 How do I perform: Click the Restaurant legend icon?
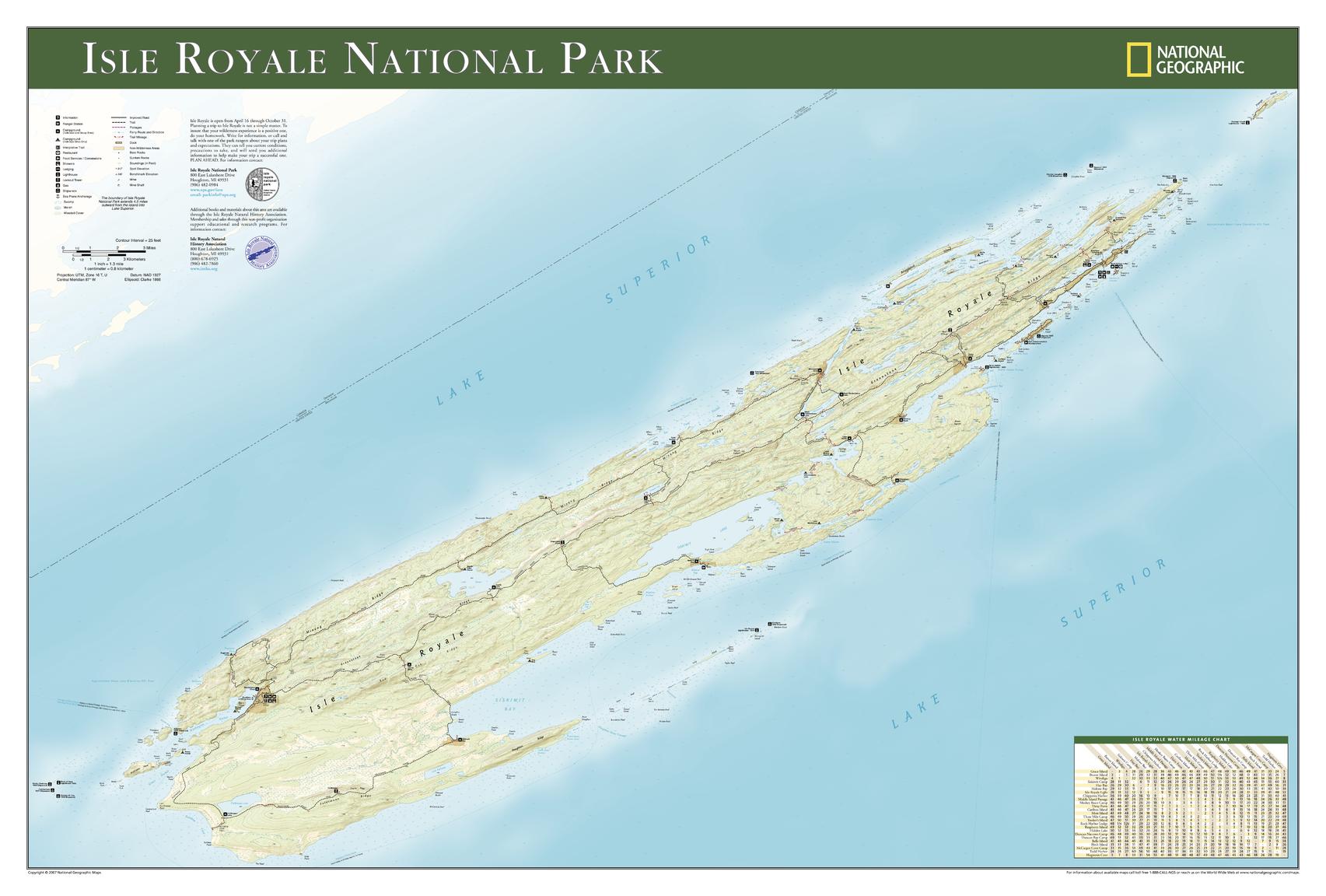[x=58, y=152]
